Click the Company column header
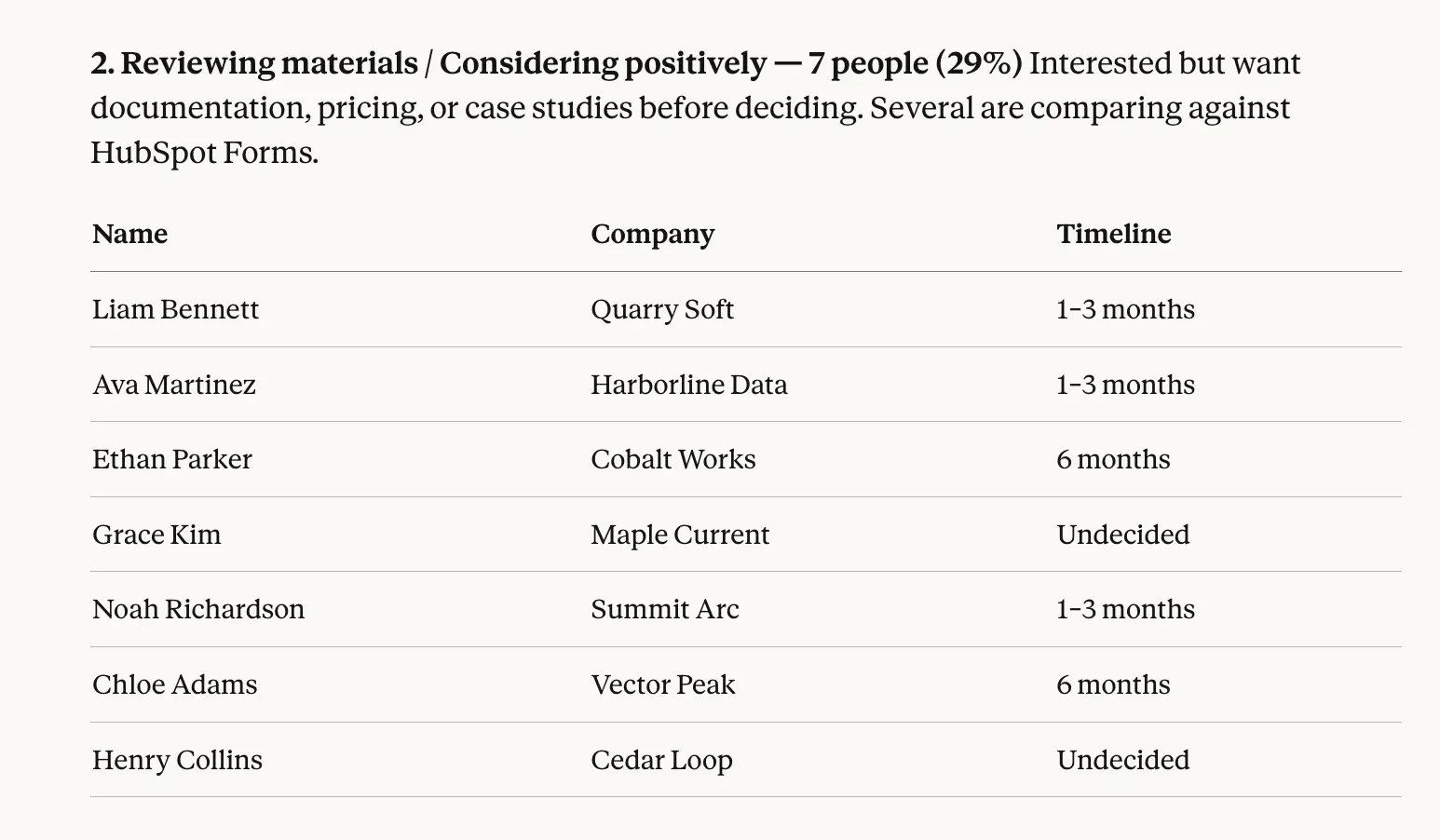The image size is (1440, 840). click(652, 234)
